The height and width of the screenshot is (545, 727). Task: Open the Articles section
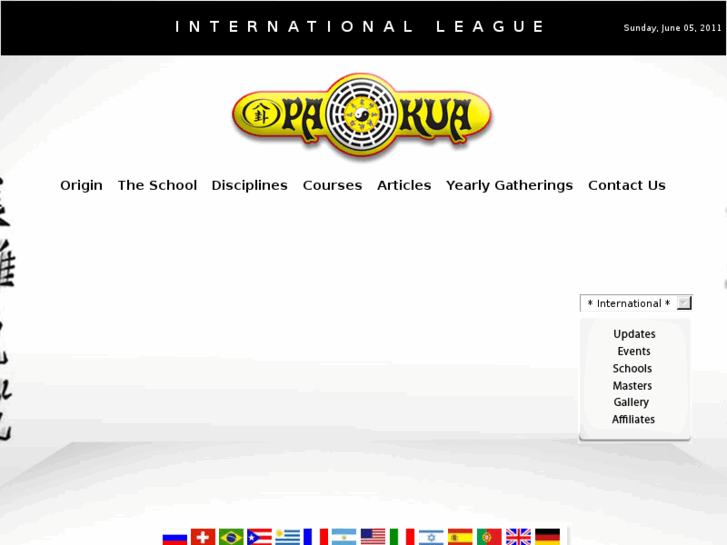pyautogui.click(x=404, y=185)
